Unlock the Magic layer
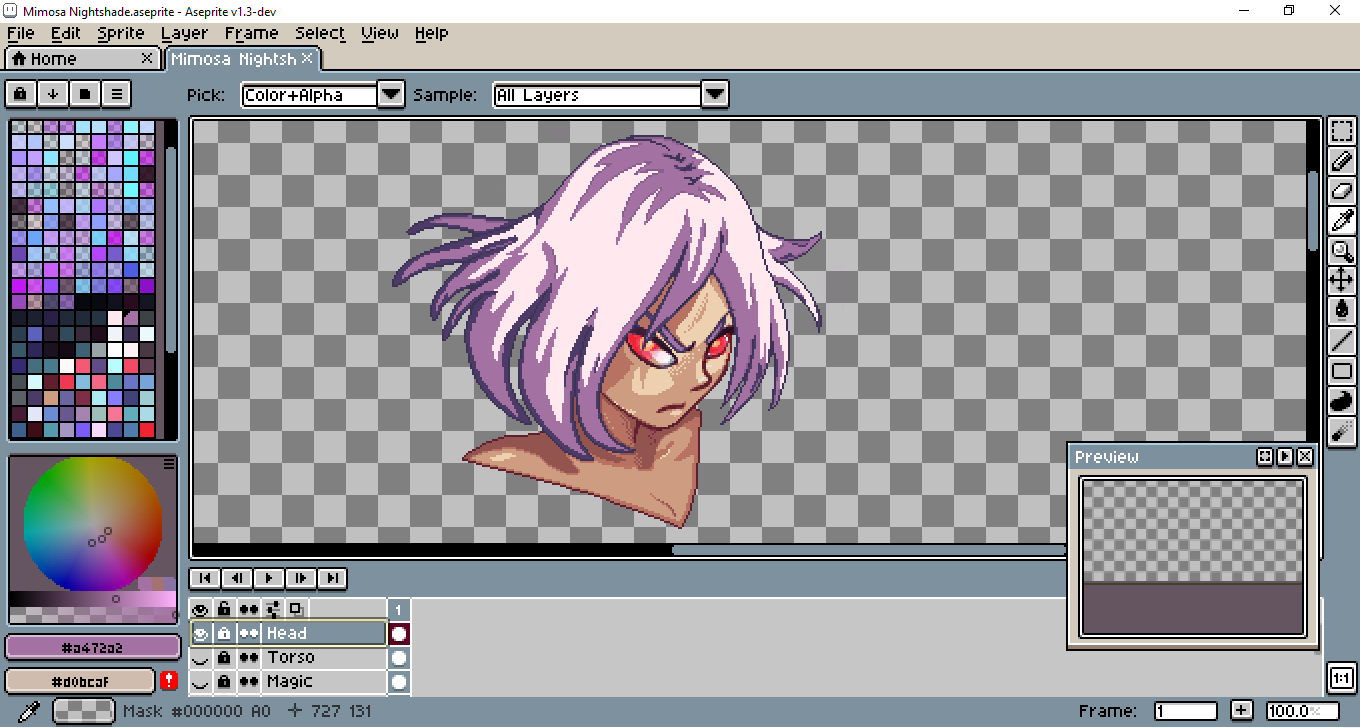 click(x=225, y=681)
